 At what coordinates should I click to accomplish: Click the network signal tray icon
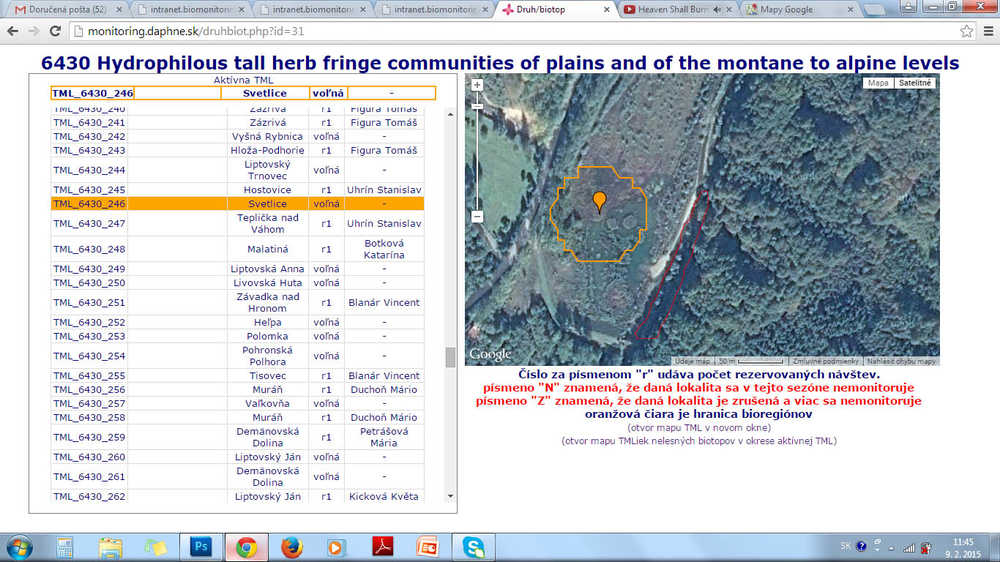coord(909,547)
